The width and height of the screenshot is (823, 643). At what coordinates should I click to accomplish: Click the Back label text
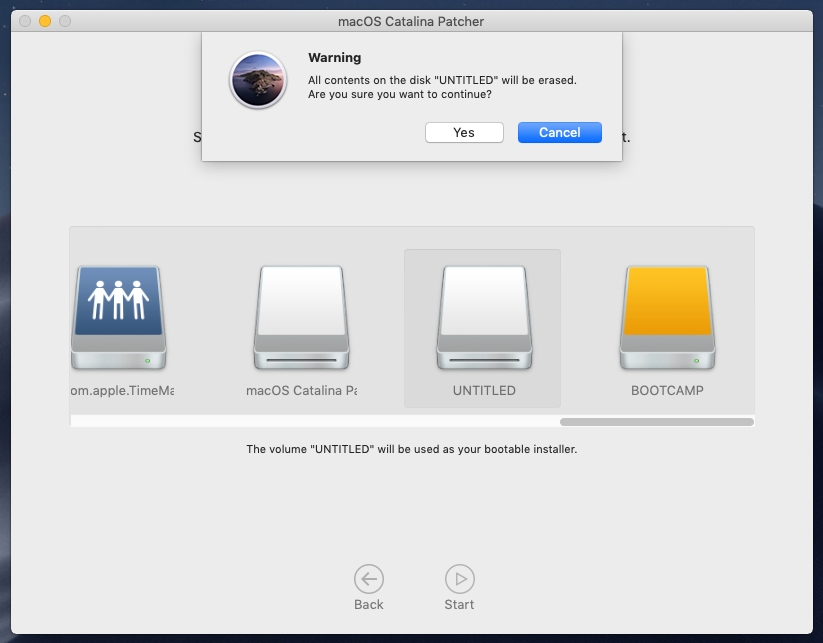coord(368,605)
